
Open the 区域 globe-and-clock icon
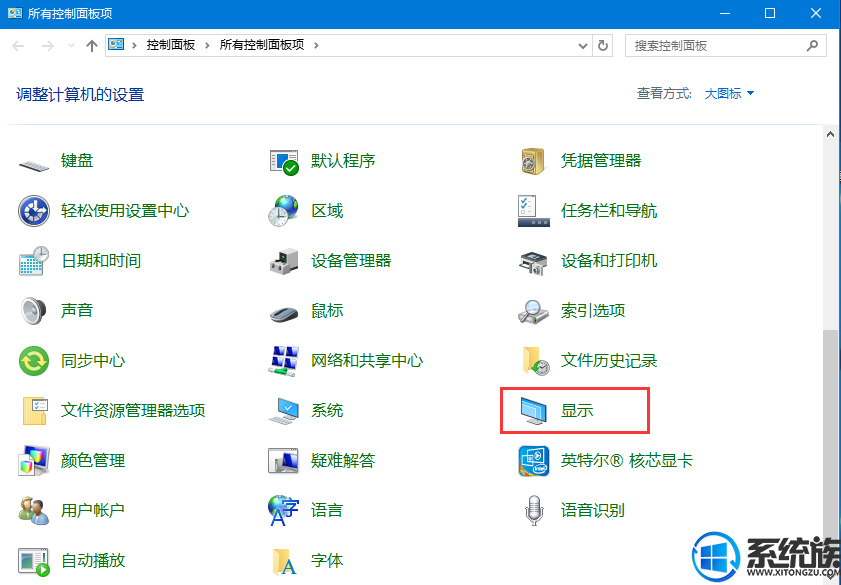(x=283, y=211)
